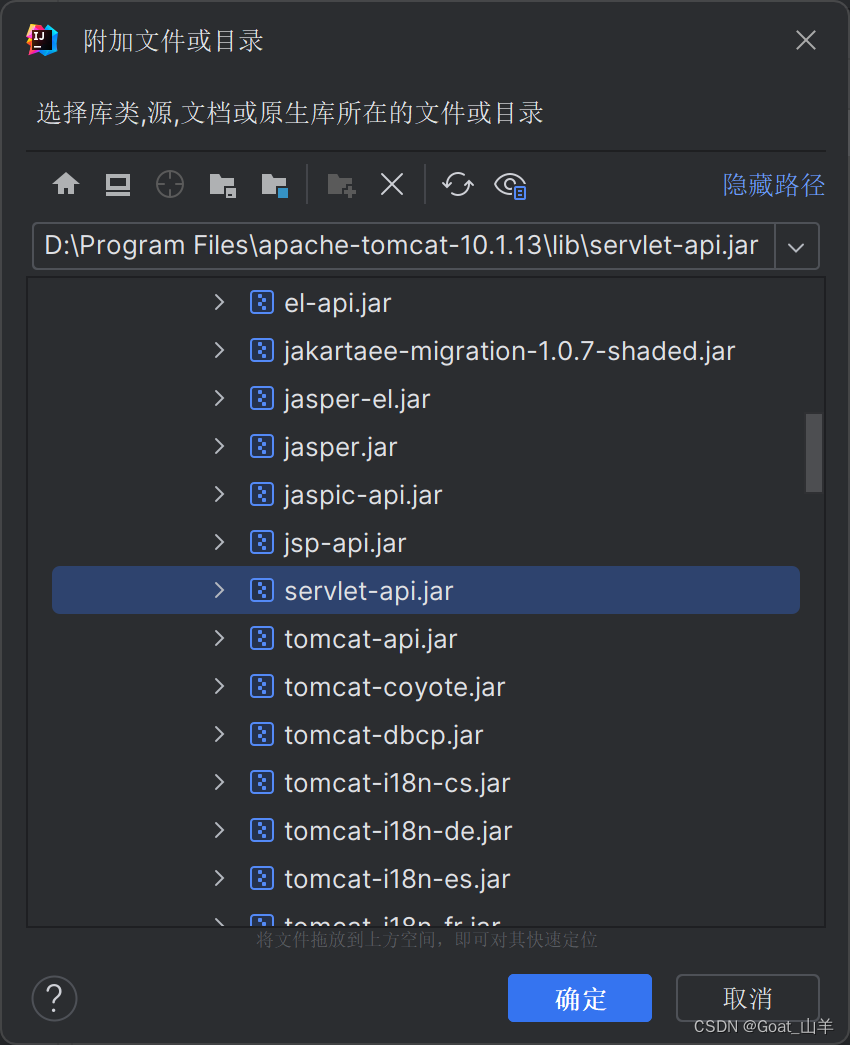
Task: Toggle show hidden files eye icon
Action: [510, 185]
